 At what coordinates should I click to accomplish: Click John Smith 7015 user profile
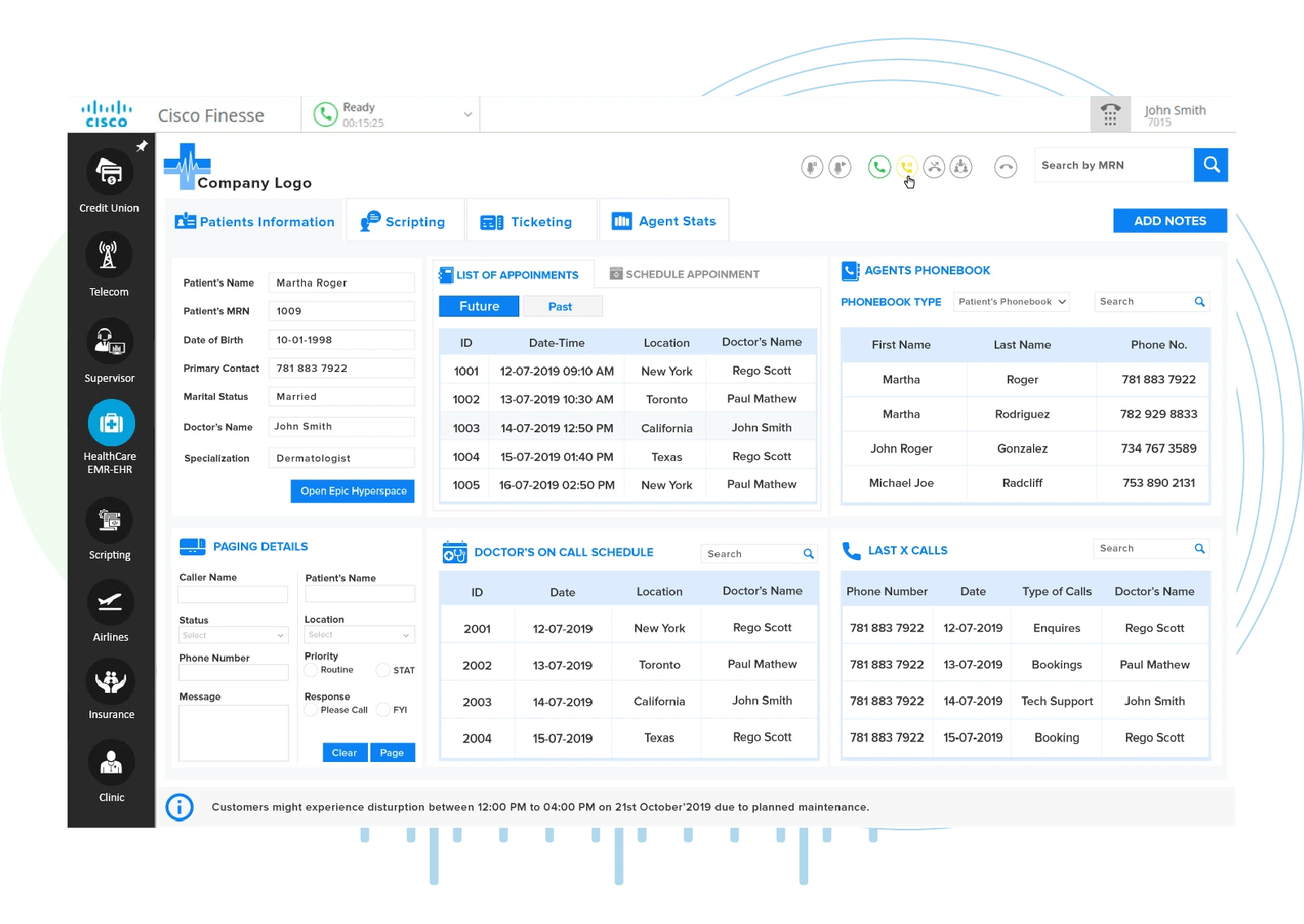(x=1175, y=116)
